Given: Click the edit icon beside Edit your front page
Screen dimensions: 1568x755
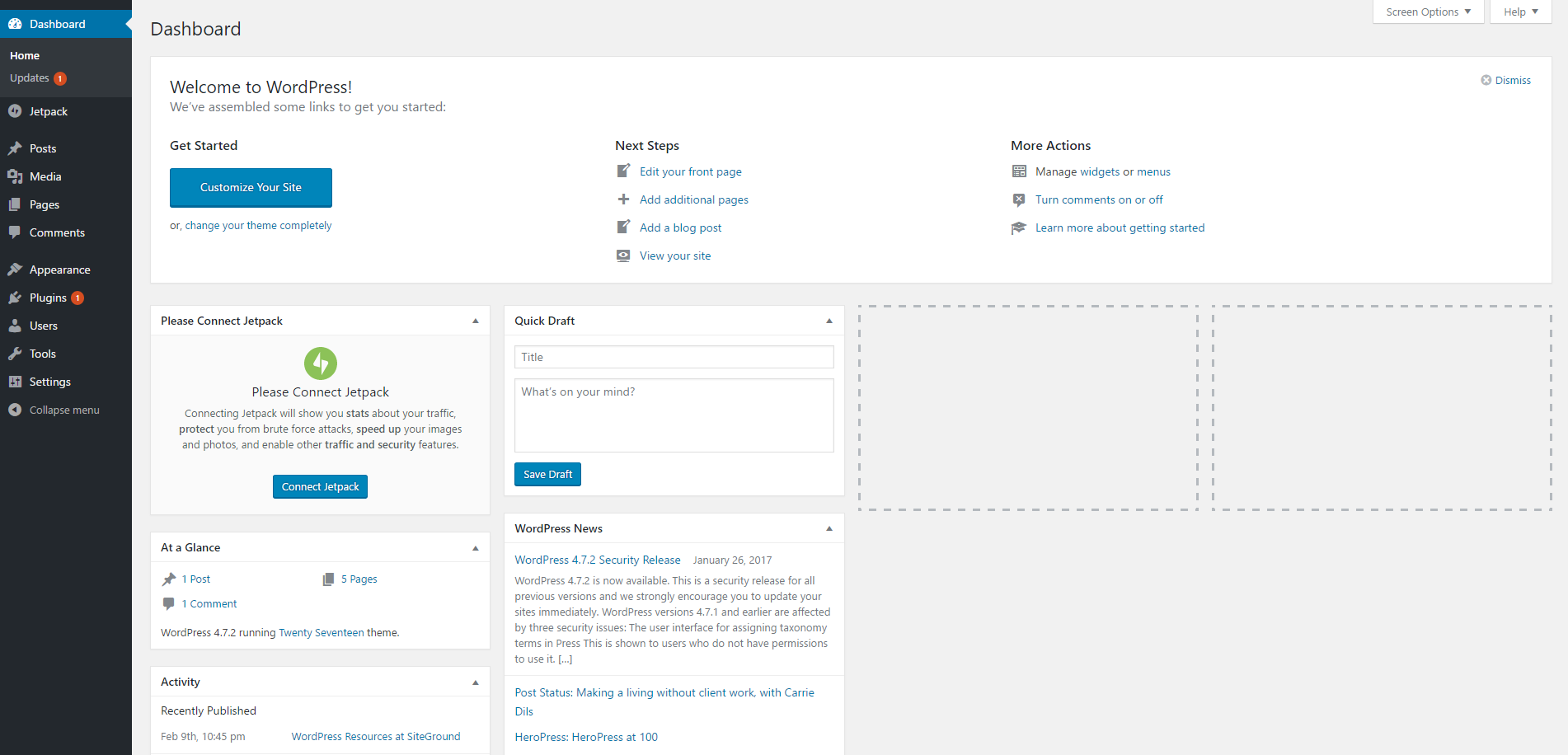Looking at the screenshot, I should click(x=624, y=171).
